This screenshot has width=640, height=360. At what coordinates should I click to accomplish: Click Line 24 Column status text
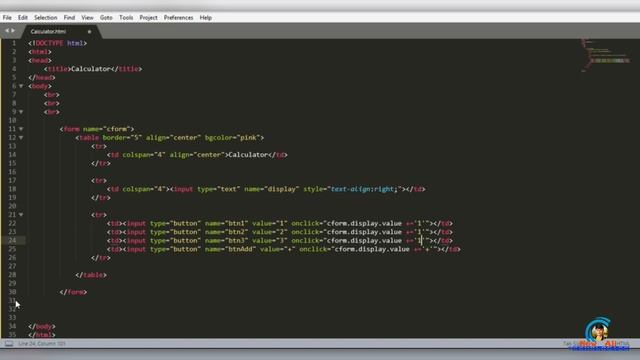(x=42, y=344)
